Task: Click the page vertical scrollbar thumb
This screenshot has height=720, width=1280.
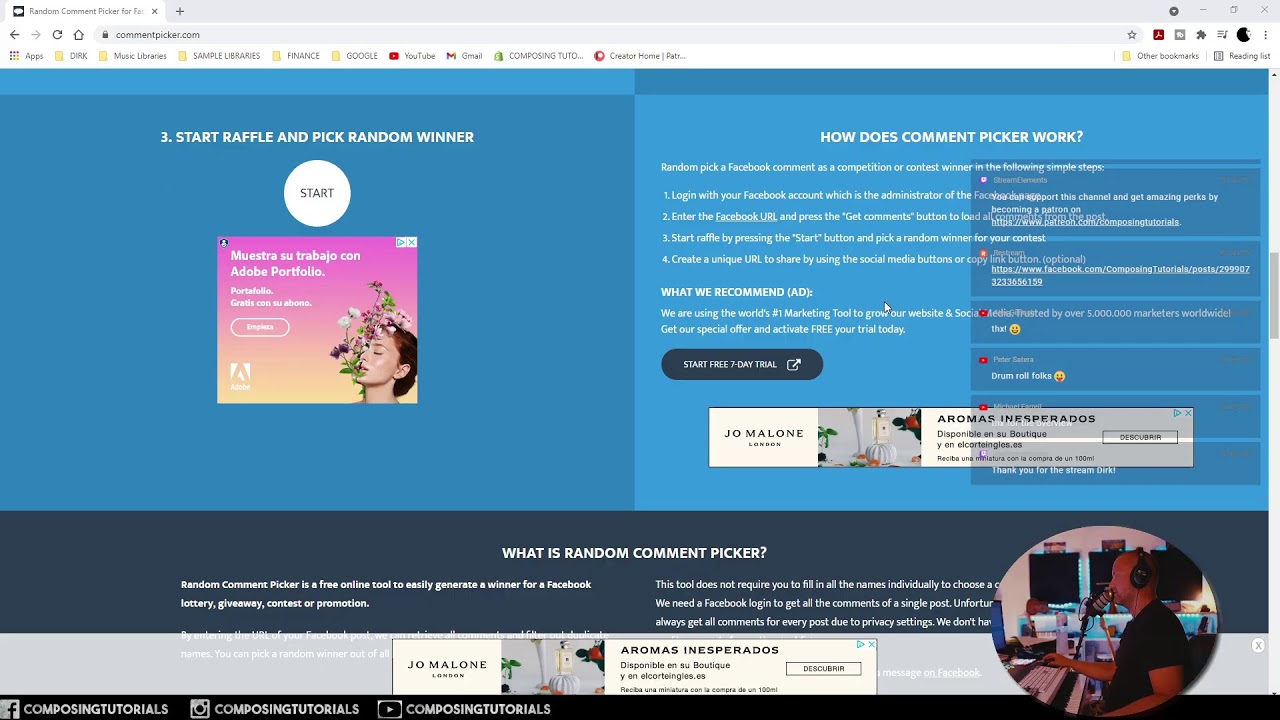Action: tap(1274, 297)
